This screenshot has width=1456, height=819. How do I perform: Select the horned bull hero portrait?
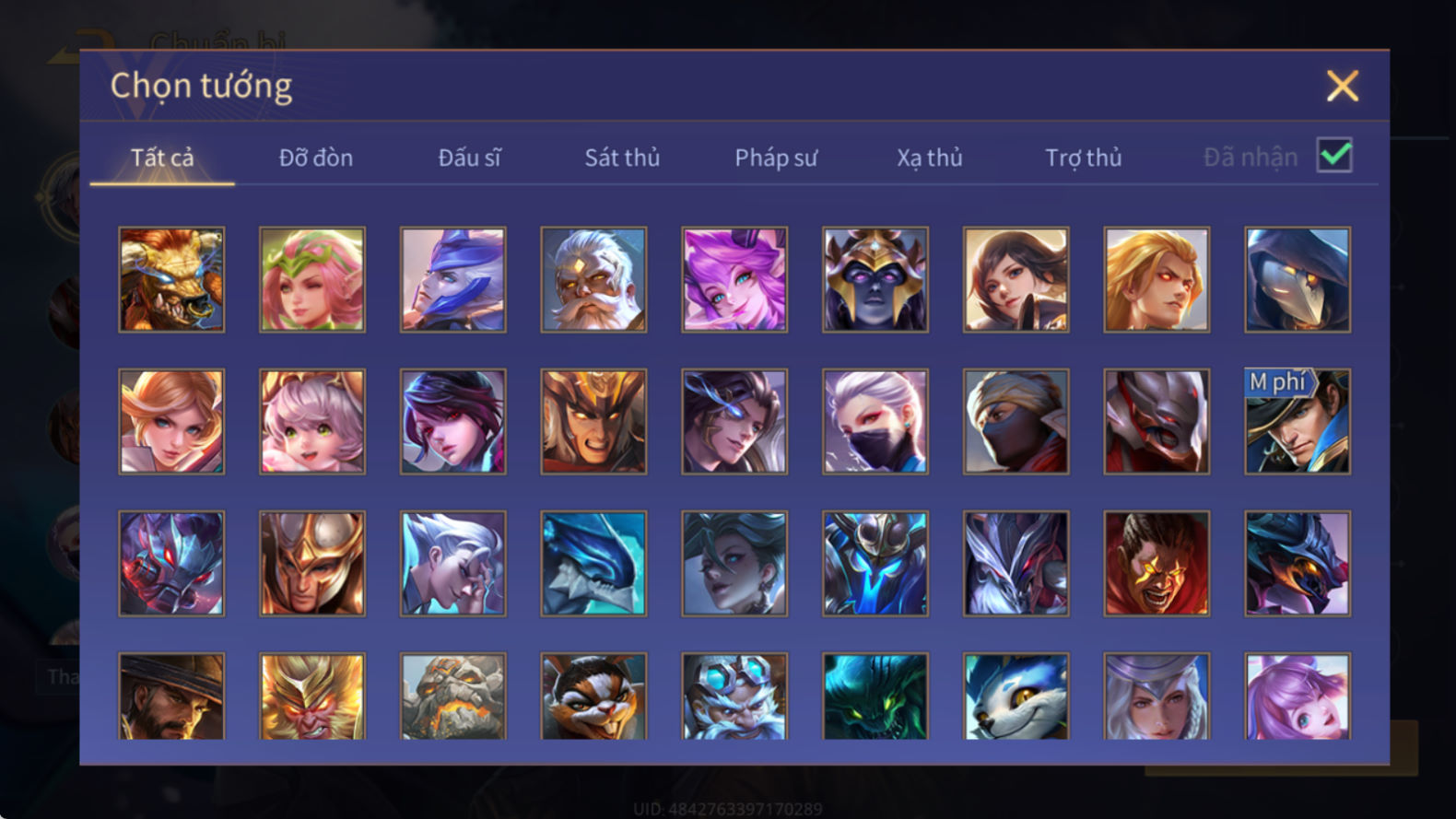(x=171, y=279)
